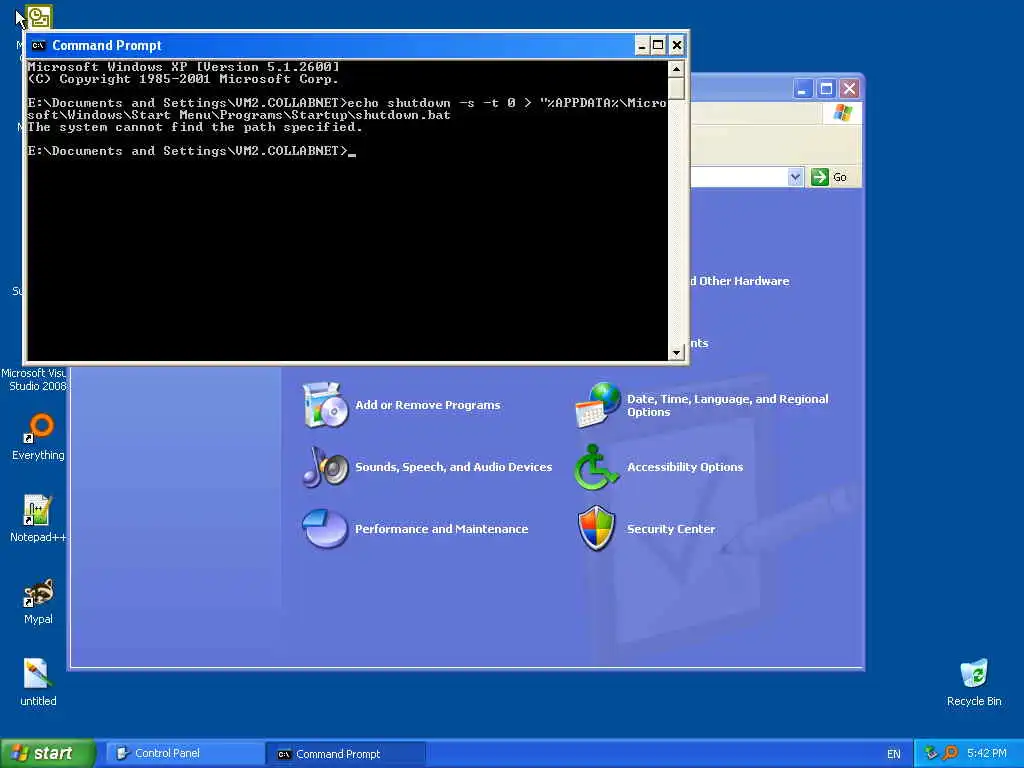Click the Windows flag logo in Control Panel

[842, 113]
